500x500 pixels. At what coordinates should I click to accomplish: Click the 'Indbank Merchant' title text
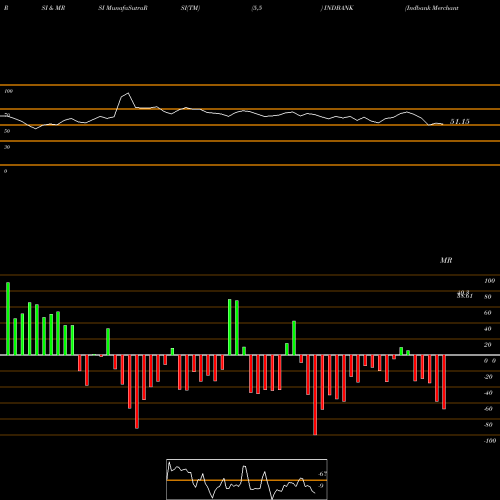point(432,8)
